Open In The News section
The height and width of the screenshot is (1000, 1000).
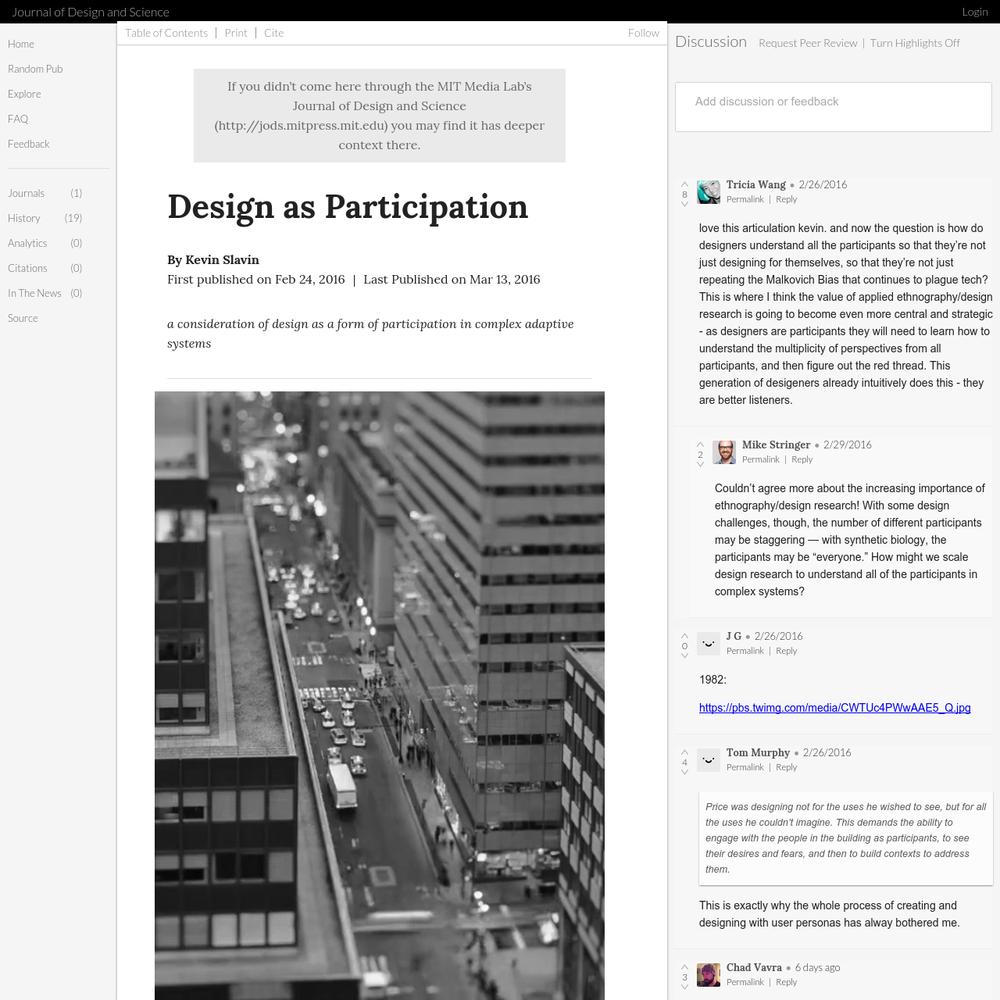45,293
